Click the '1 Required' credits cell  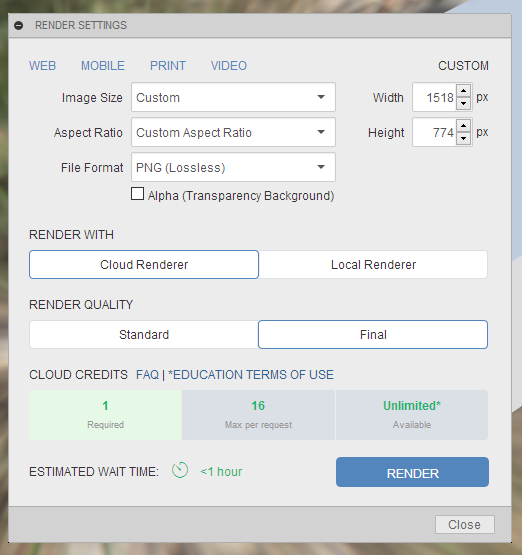[x=105, y=415]
